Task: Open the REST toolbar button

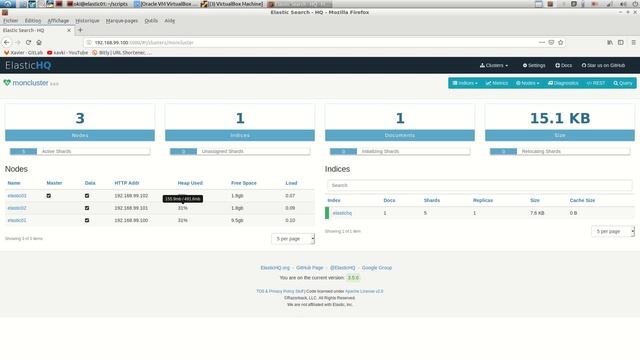Action: (x=596, y=83)
